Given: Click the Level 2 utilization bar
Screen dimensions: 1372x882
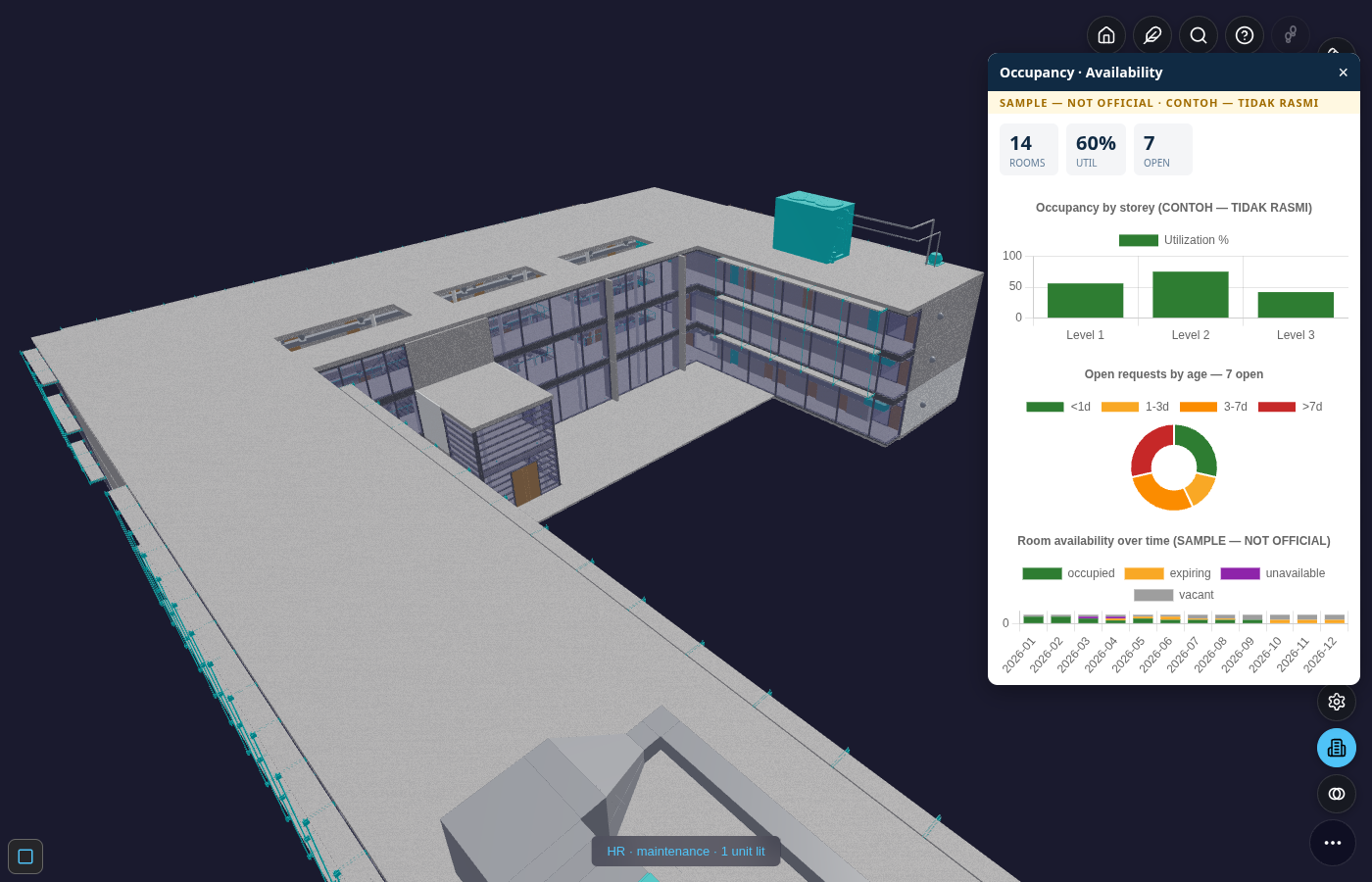Looking at the screenshot, I should click(x=1191, y=294).
